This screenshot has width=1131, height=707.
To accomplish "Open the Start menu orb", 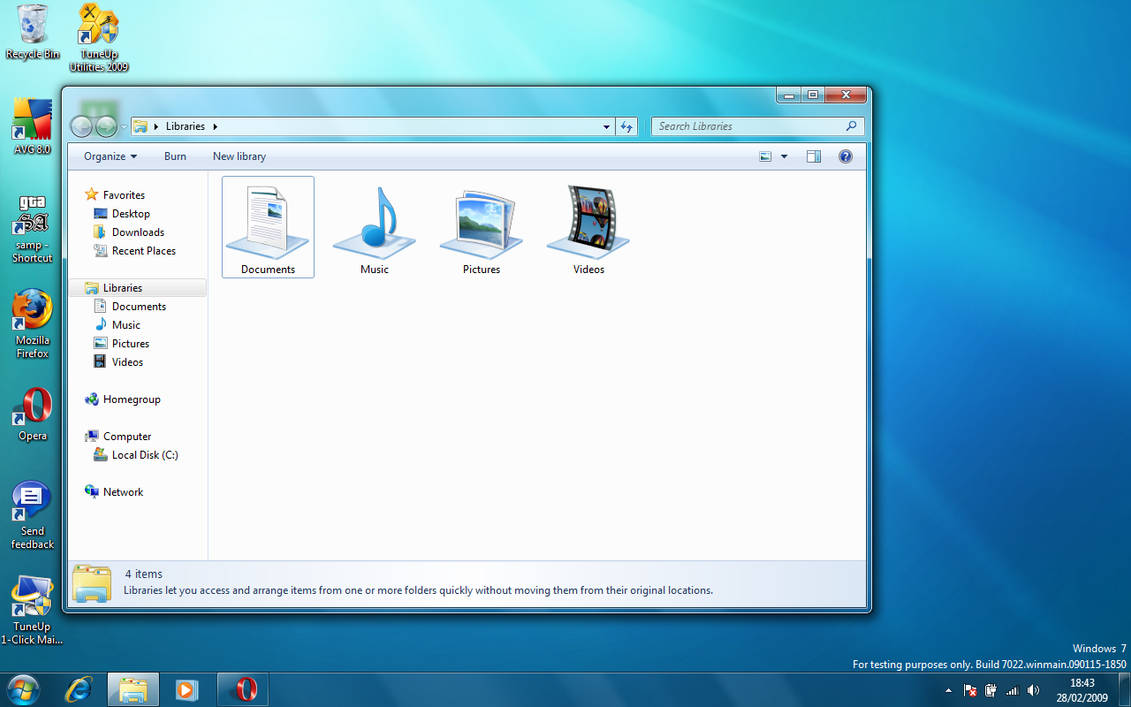I will [22, 690].
